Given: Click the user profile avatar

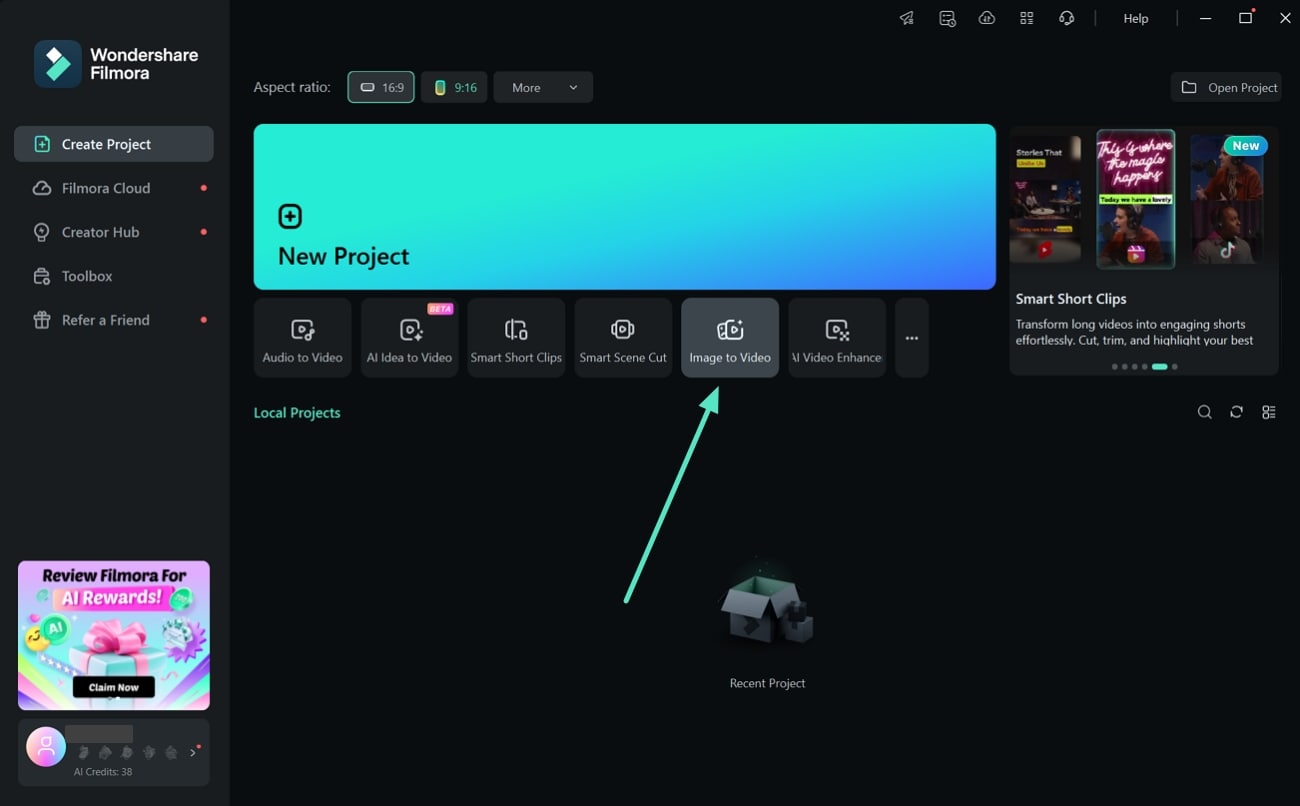Looking at the screenshot, I should pos(46,746).
